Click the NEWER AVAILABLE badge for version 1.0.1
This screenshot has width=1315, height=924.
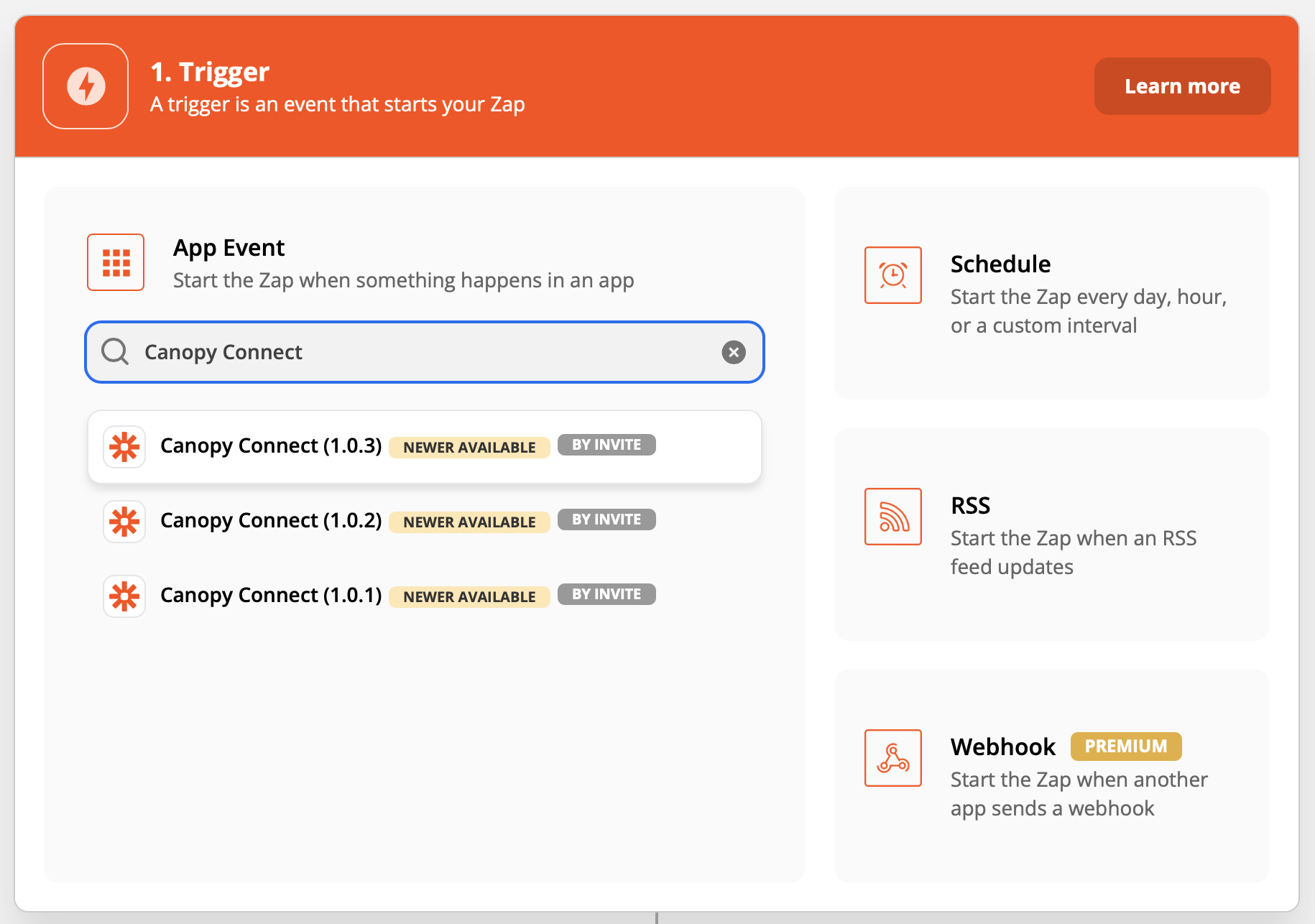469,596
